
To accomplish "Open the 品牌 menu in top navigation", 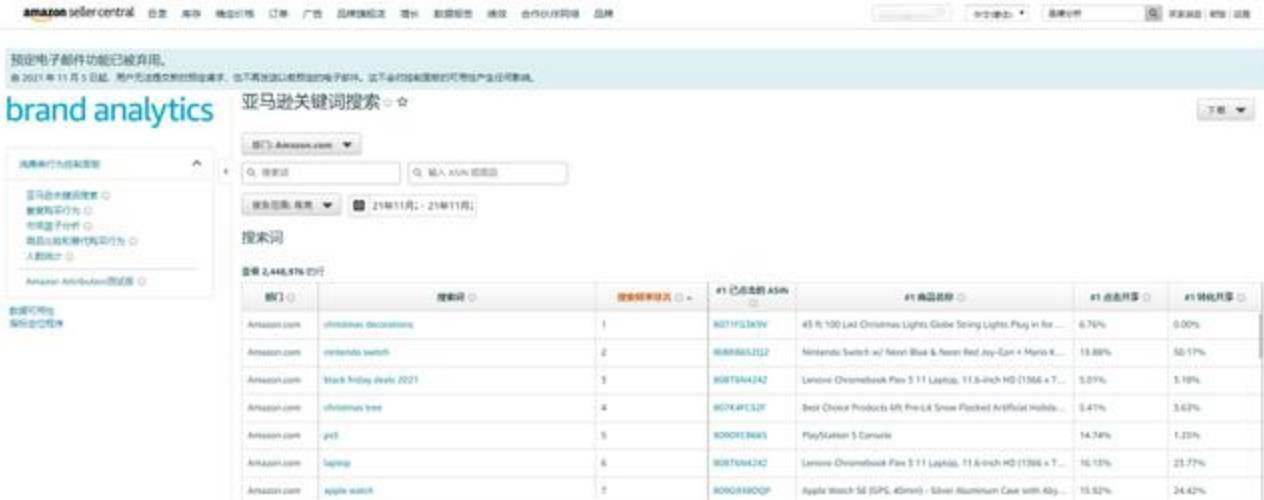I will tap(603, 15).
